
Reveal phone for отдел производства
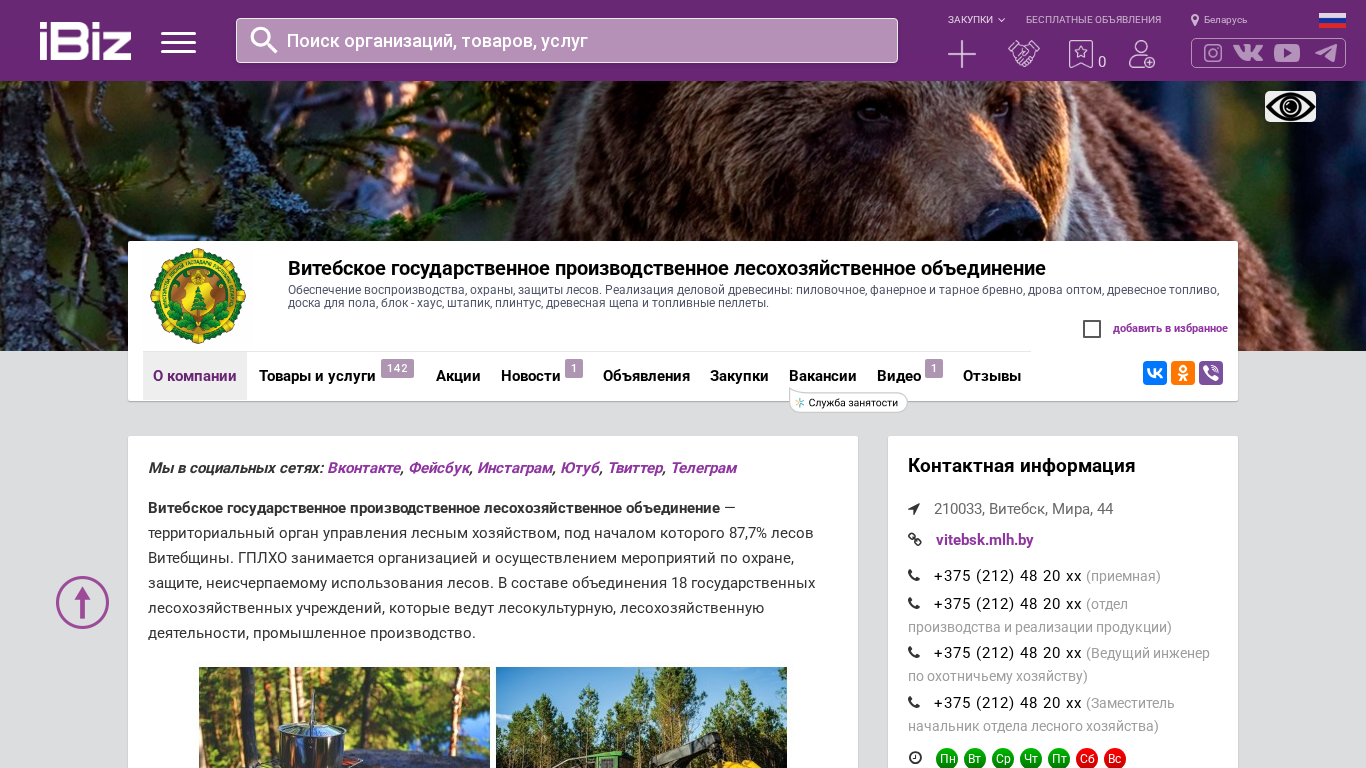(1008, 604)
